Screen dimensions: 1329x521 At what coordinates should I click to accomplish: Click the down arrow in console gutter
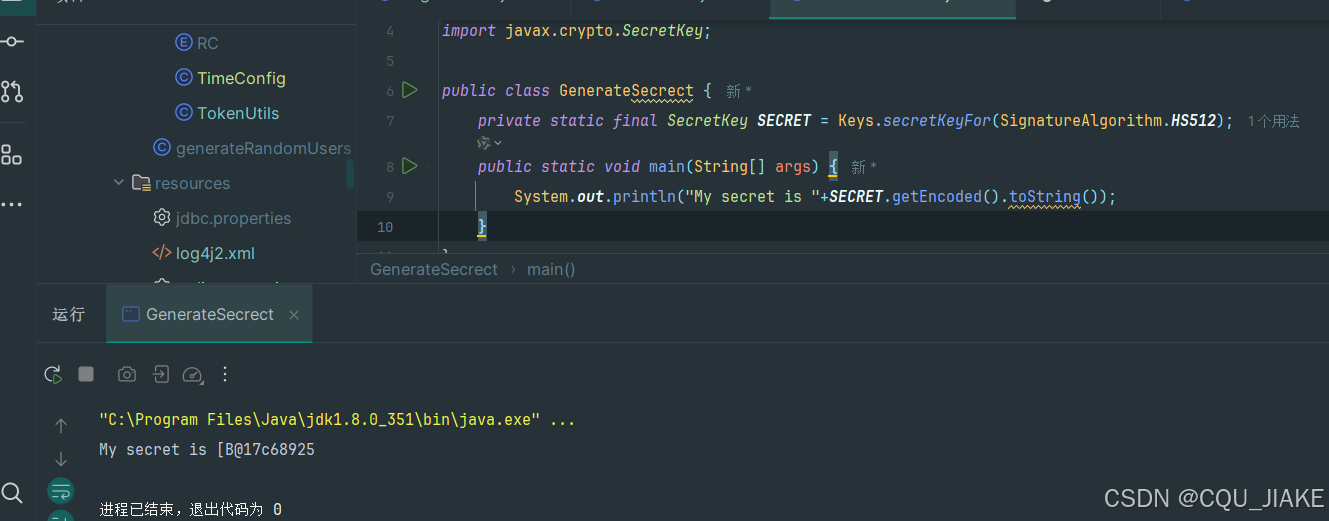(61, 459)
